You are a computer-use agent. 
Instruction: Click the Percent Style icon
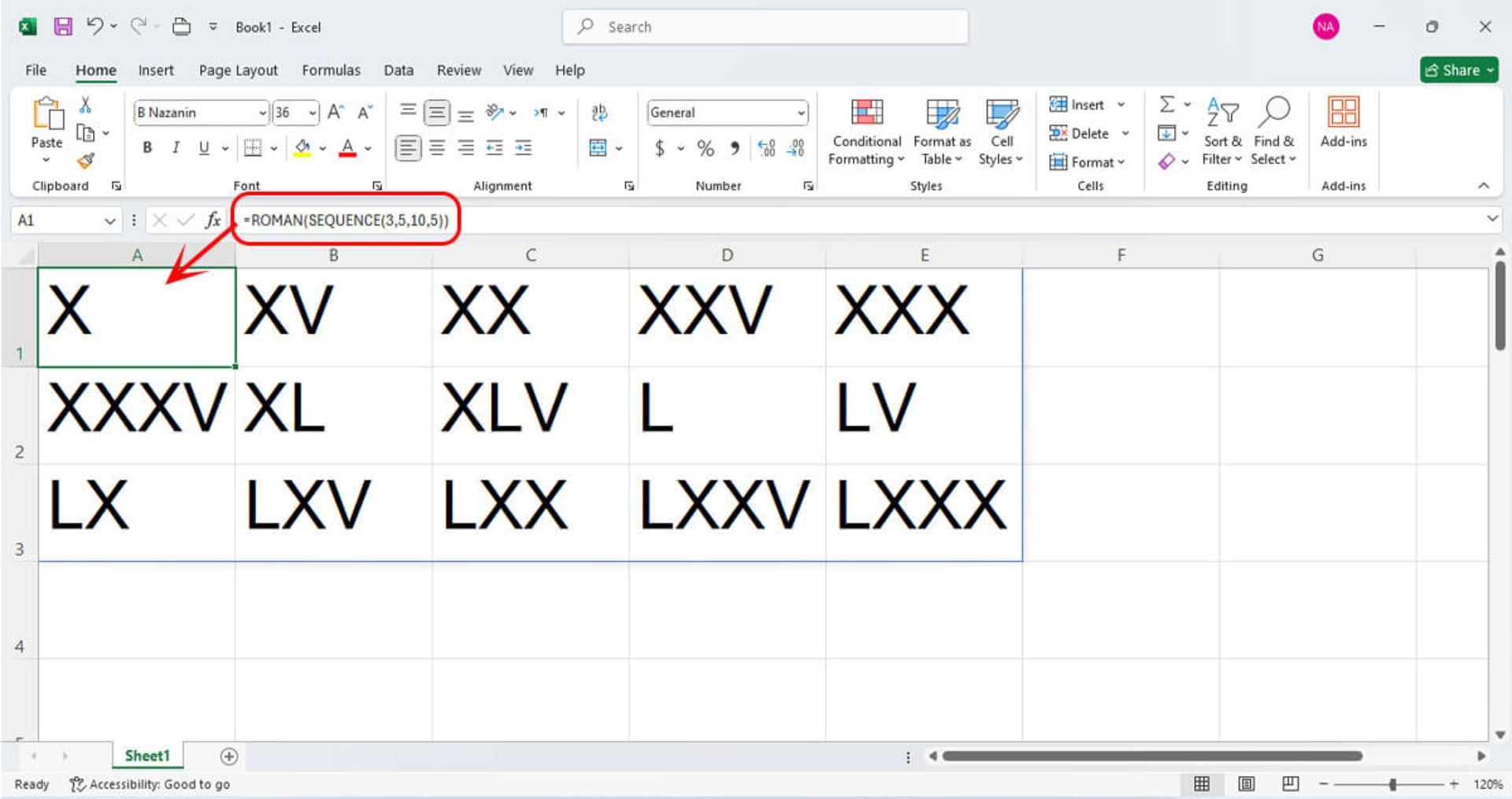[706, 148]
